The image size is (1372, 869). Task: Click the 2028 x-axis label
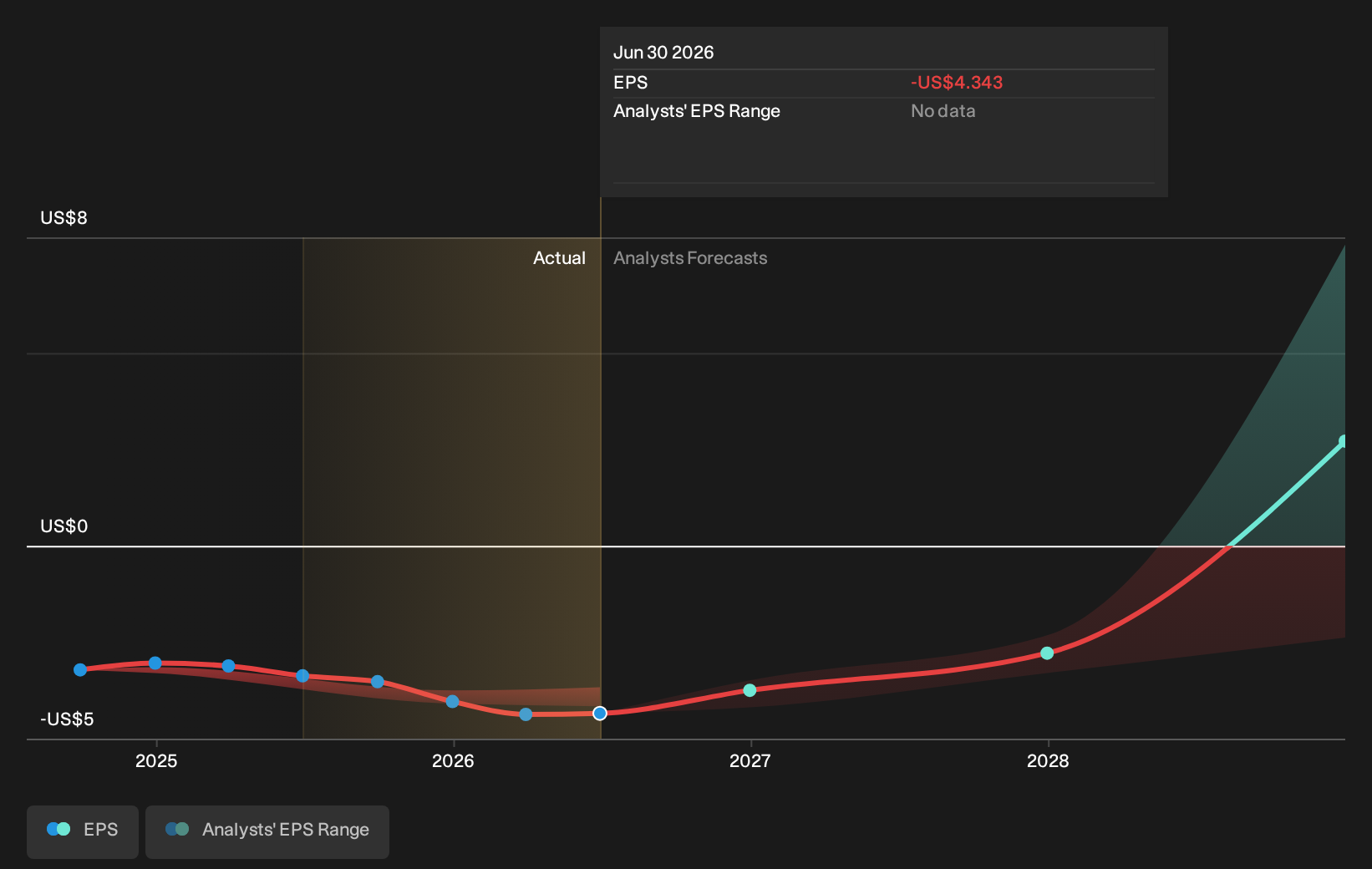point(1048,760)
